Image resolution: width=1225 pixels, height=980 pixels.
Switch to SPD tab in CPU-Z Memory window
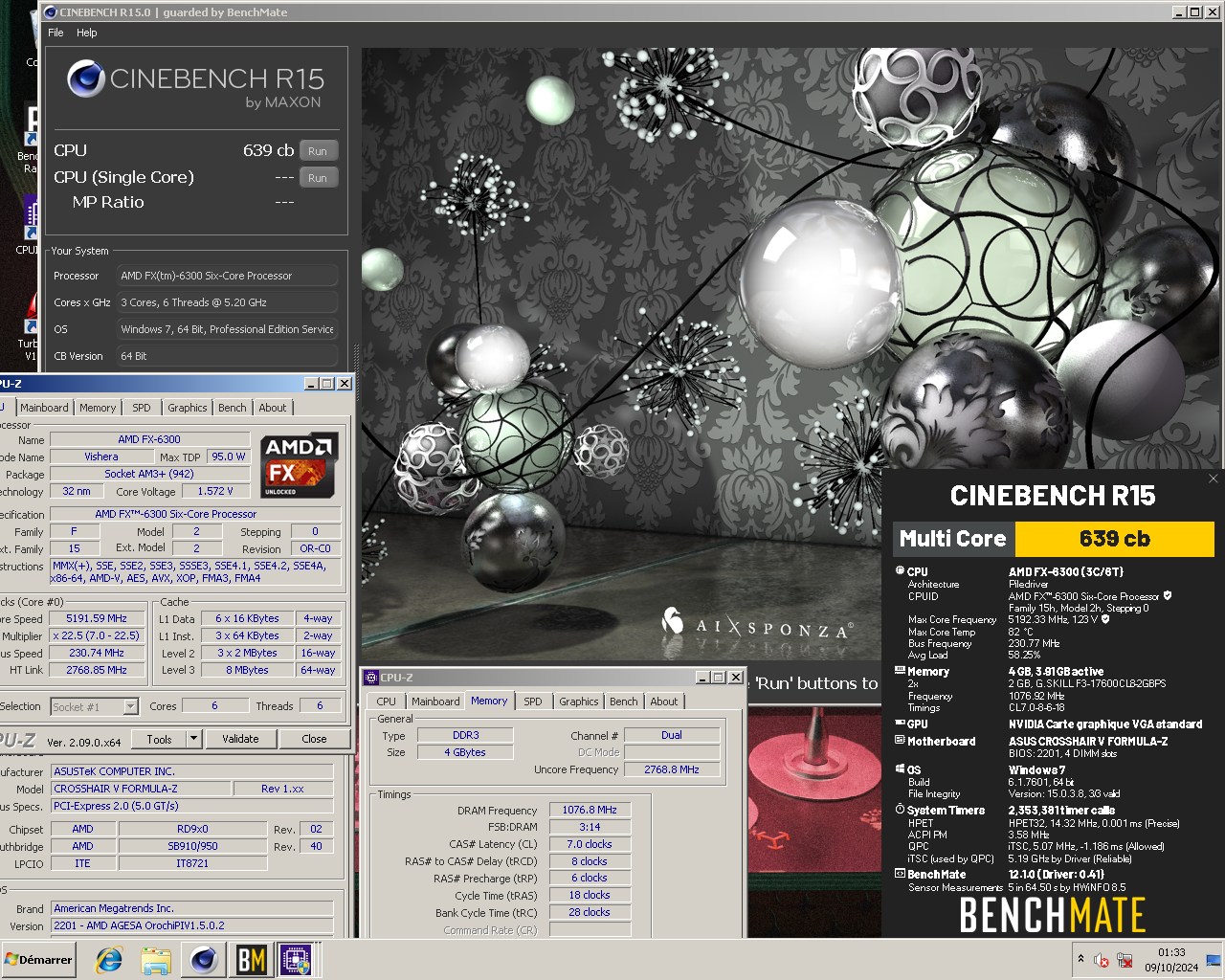[x=533, y=702]
